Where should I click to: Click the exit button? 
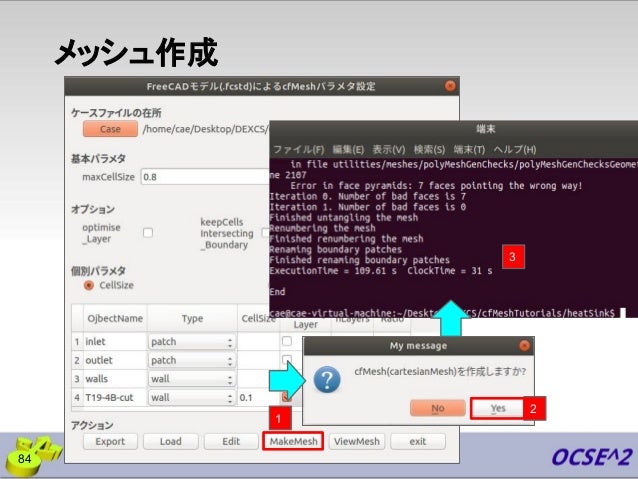pos(418,442)
